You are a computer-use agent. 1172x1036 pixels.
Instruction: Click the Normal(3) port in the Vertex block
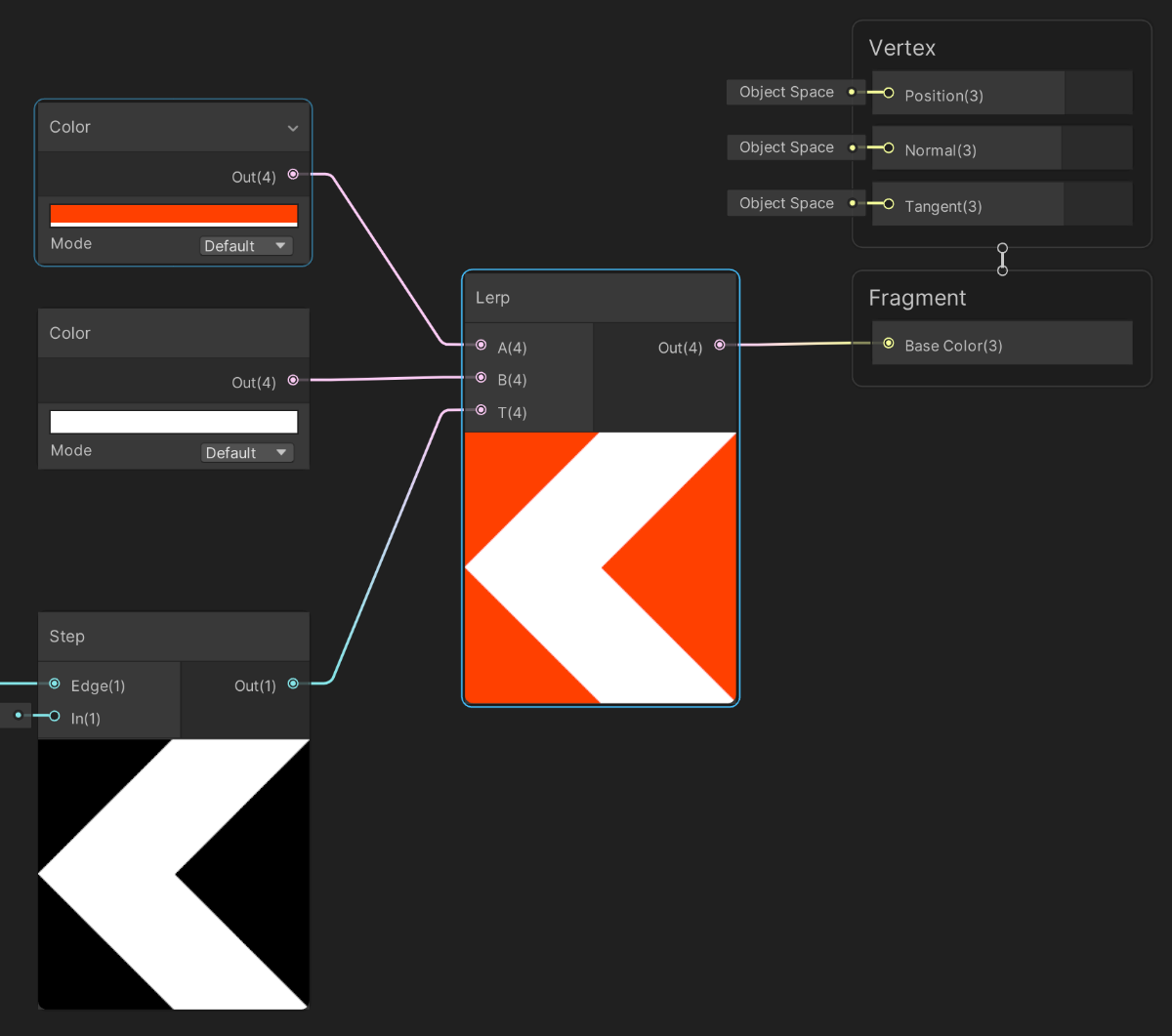(x=887, y=148)
